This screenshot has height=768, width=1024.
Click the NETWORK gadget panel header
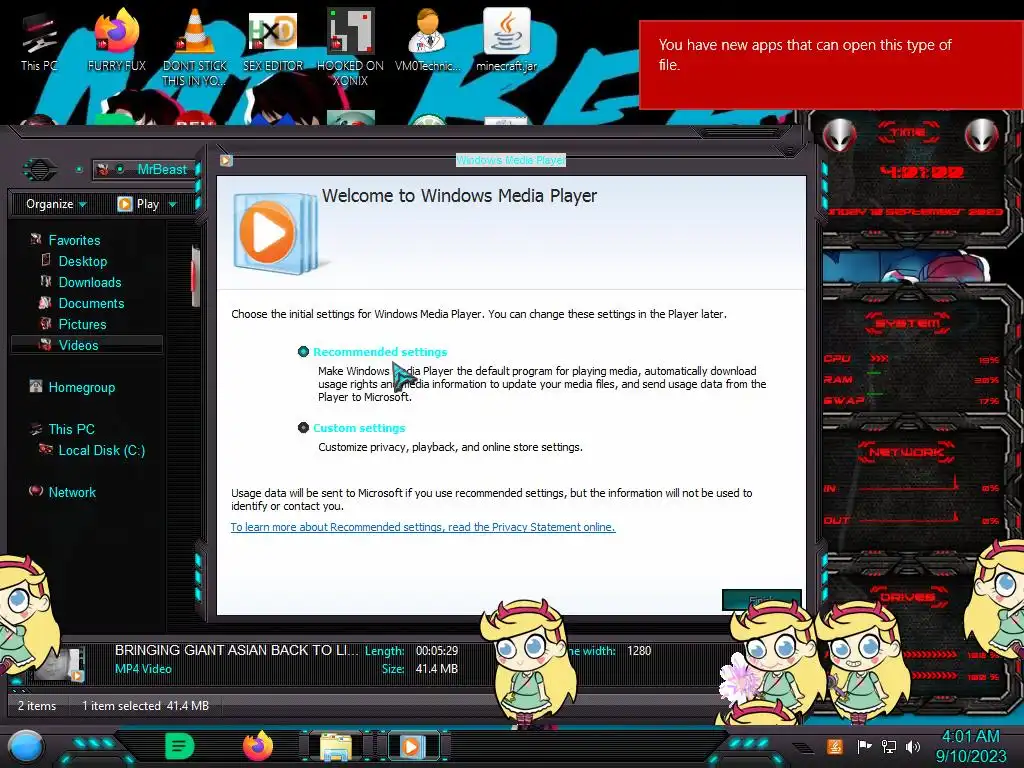(x=906, y=451)
